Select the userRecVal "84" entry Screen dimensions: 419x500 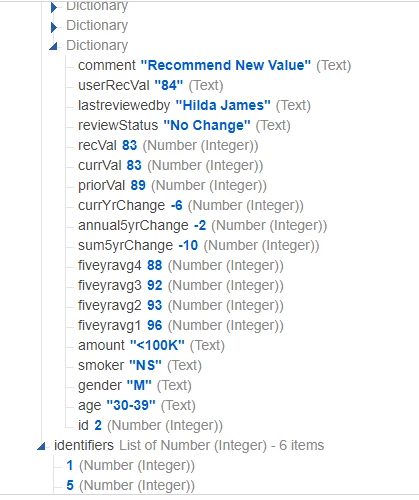(x=150, y=85)
